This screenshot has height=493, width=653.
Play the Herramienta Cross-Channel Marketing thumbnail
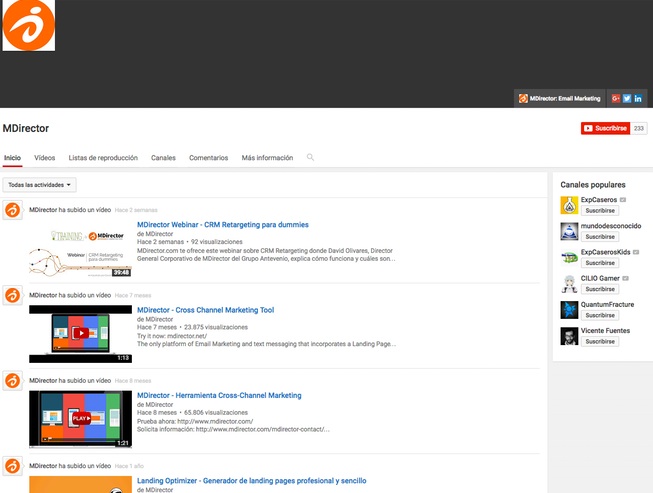click(80, 419)
